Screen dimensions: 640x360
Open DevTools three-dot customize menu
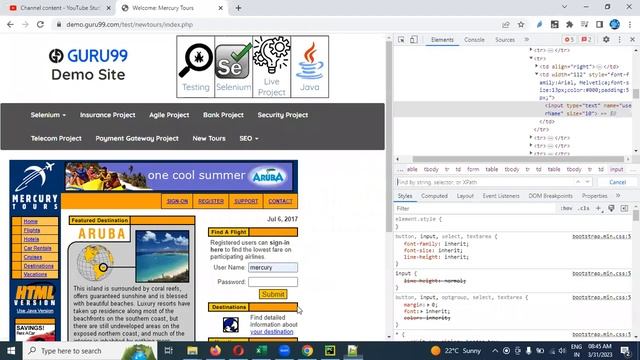(x=620, y=40)
